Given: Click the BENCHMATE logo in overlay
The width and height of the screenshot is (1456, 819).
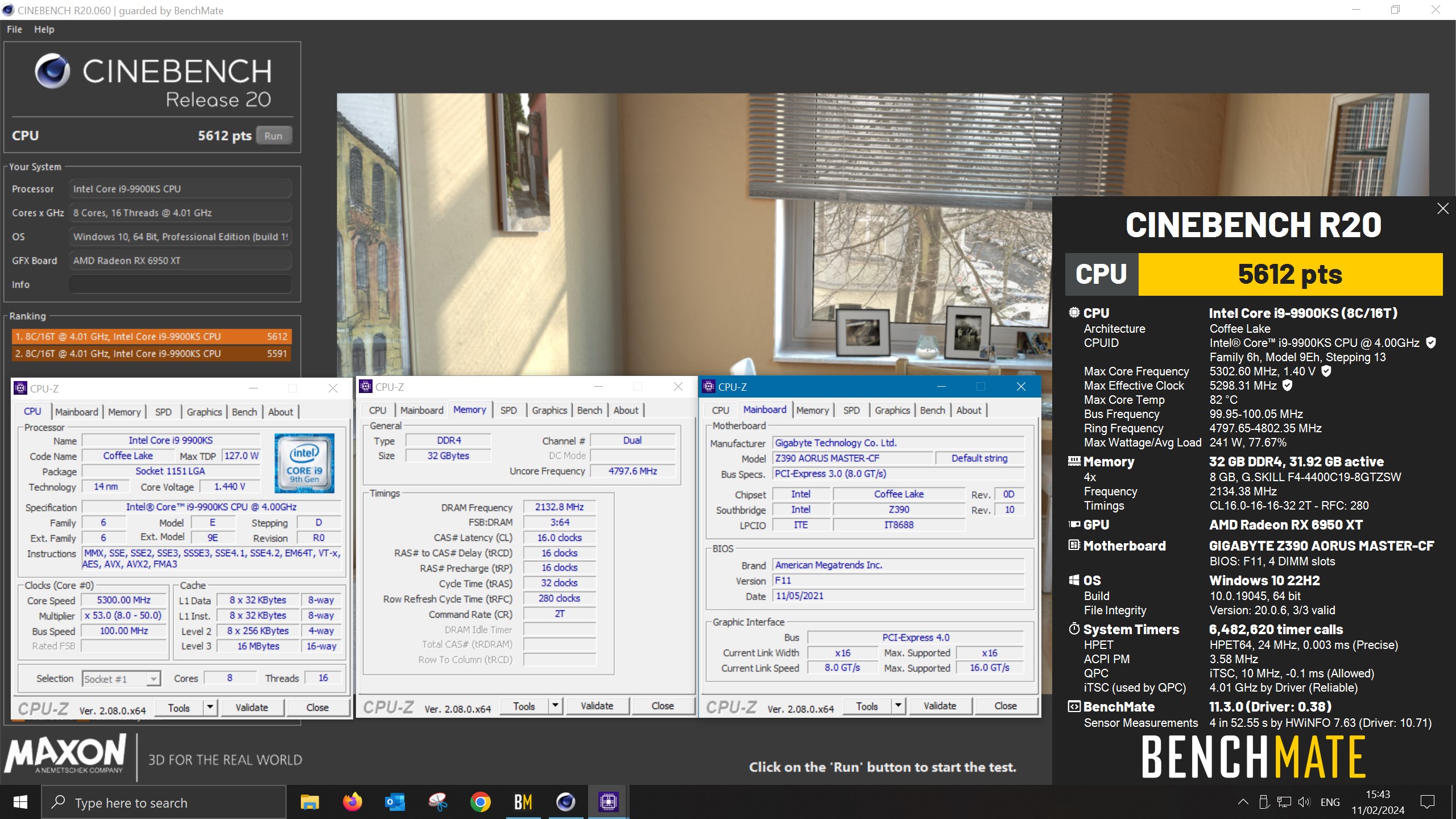Looking at the screenshot, I should click(x=1253, y=756).
